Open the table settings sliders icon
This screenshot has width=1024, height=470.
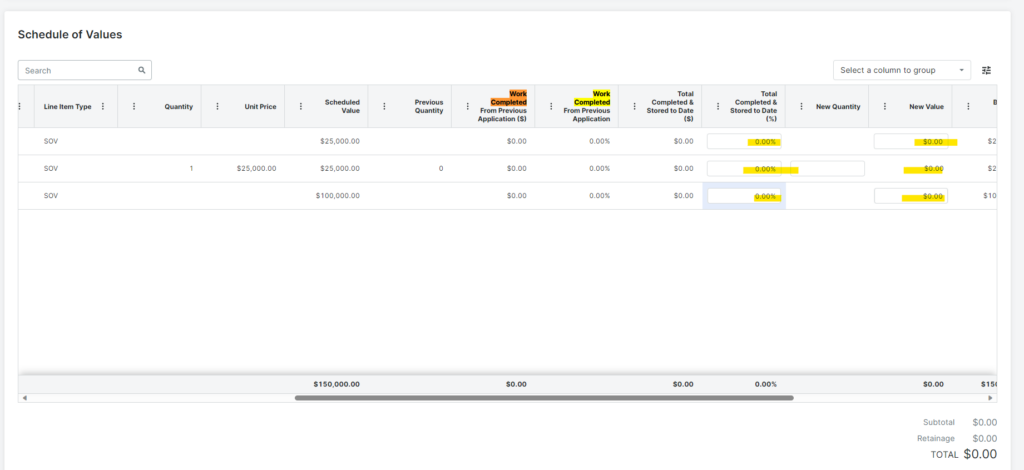pos(987,70)
